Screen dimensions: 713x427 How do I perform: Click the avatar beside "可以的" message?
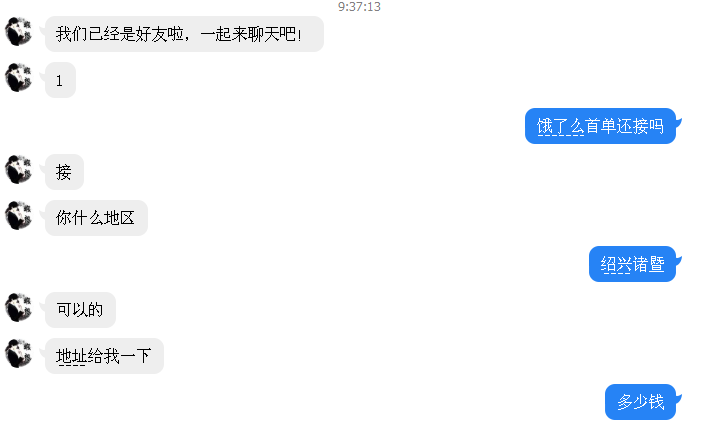tap(19, 307)
